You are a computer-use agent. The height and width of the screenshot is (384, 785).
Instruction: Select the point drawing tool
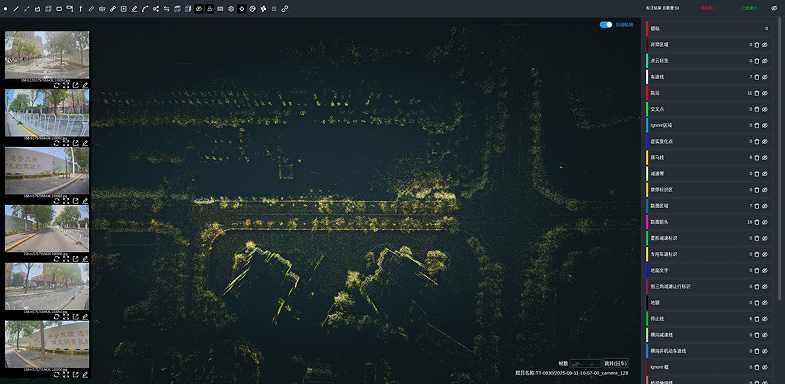click(x=6, y=9)
